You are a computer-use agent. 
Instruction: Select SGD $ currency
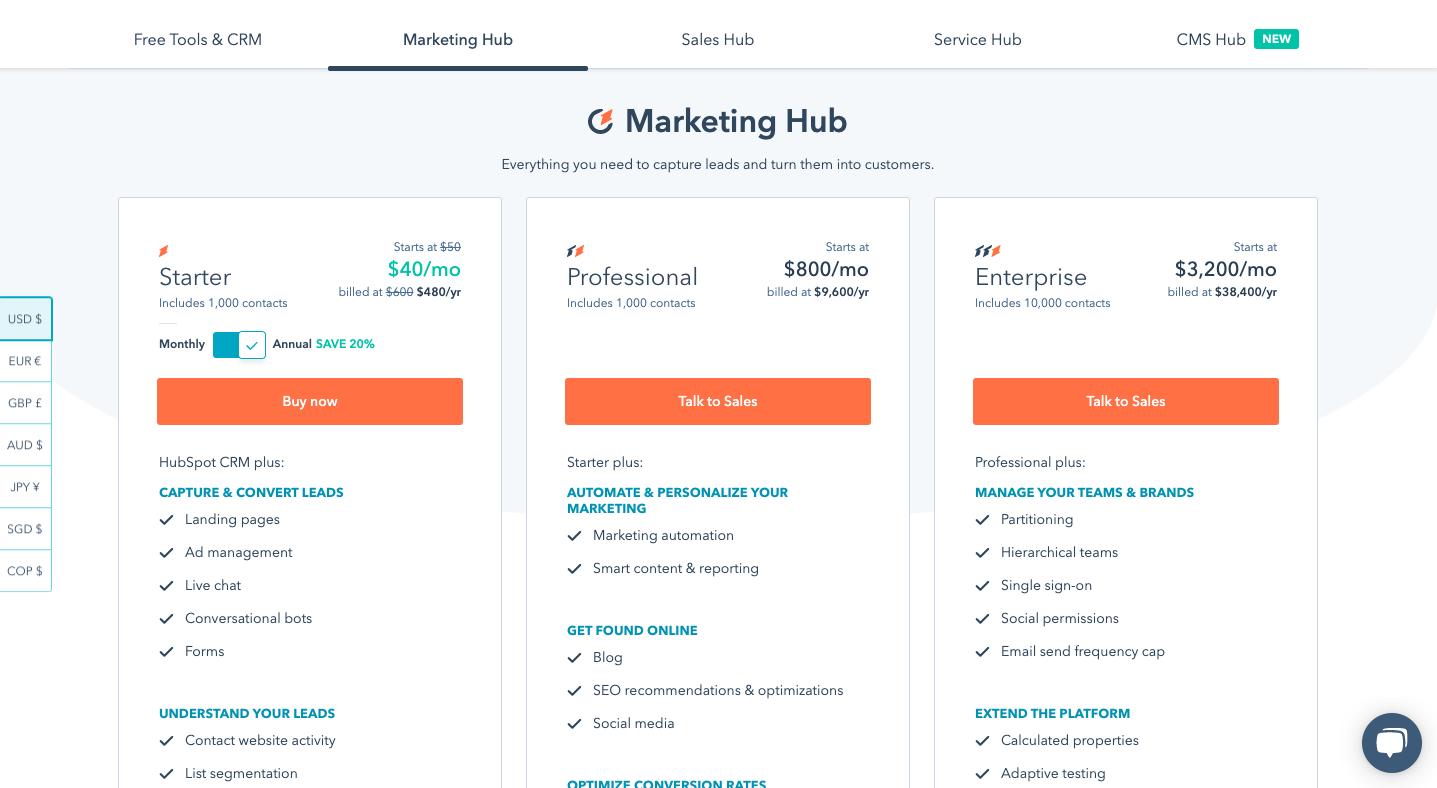coord(25,529)
